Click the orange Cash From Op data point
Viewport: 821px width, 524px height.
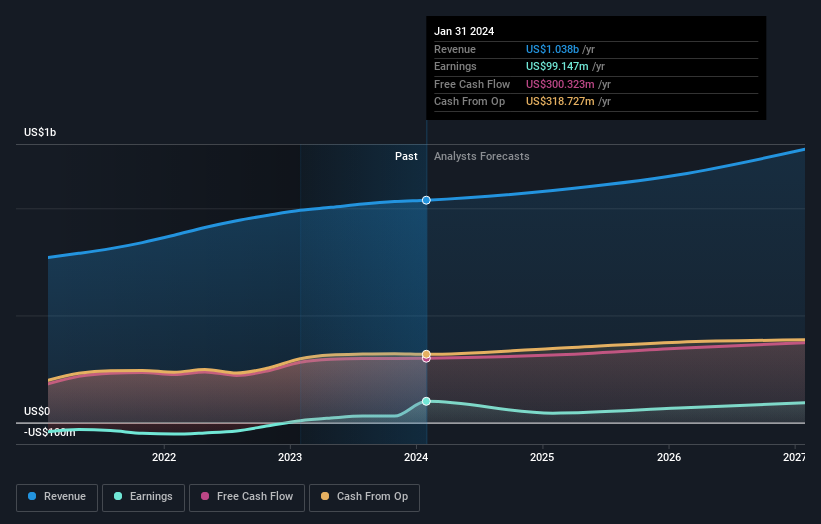pyautogui.click(x=426, y=354)
